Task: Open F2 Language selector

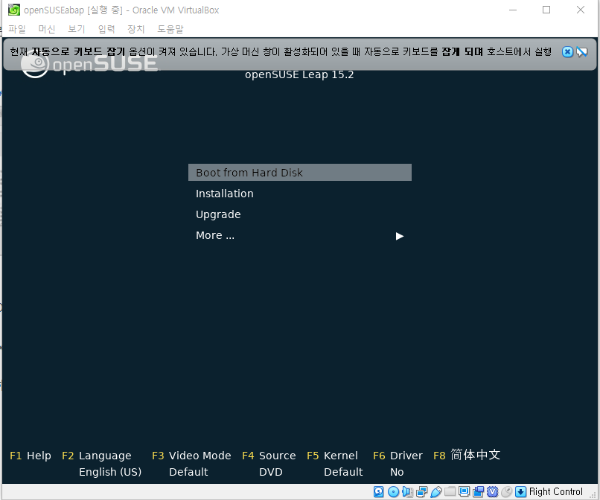Action: point(96,456)
